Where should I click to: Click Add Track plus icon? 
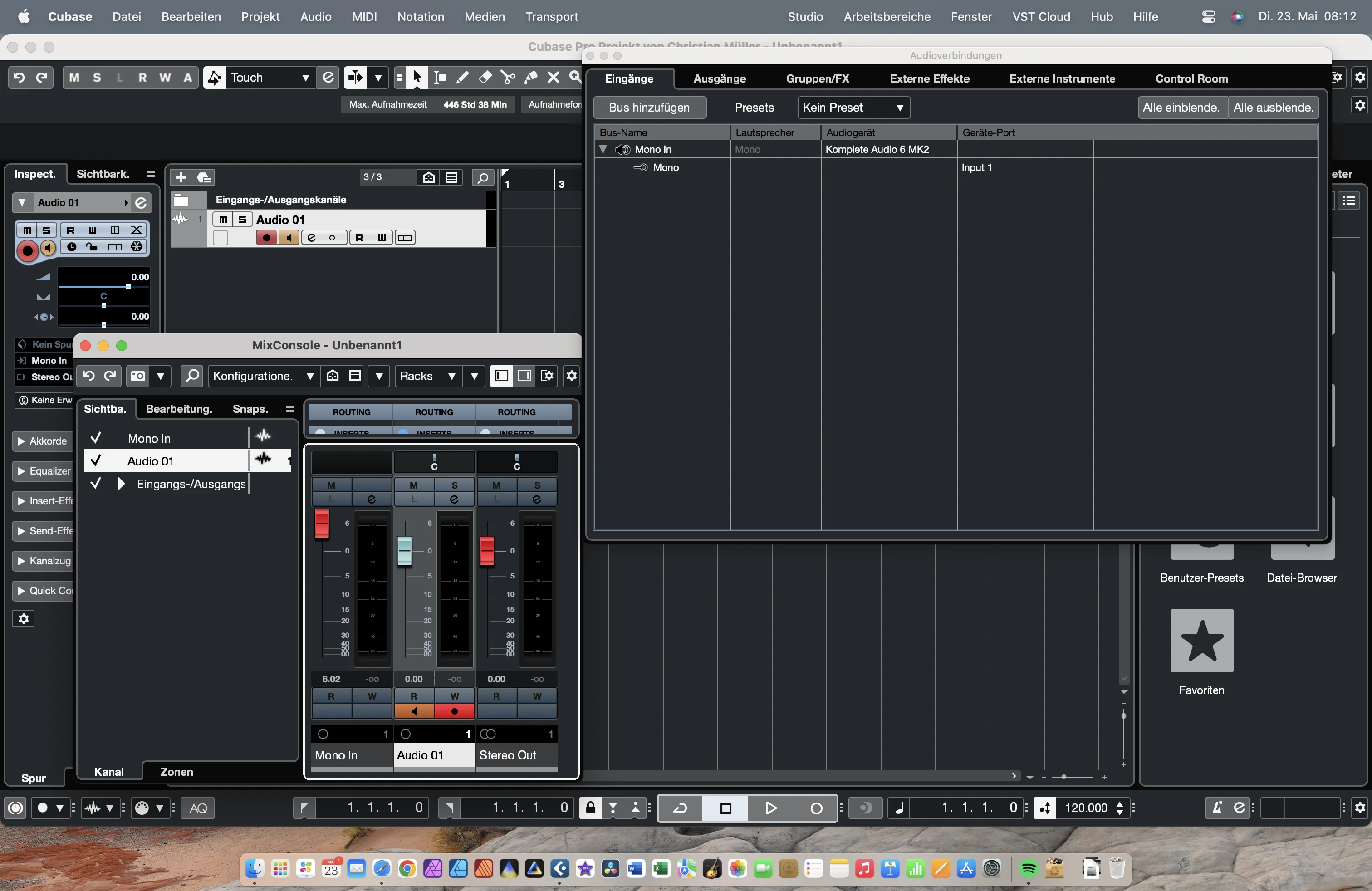pyautogui.click(x=181, y=177)
